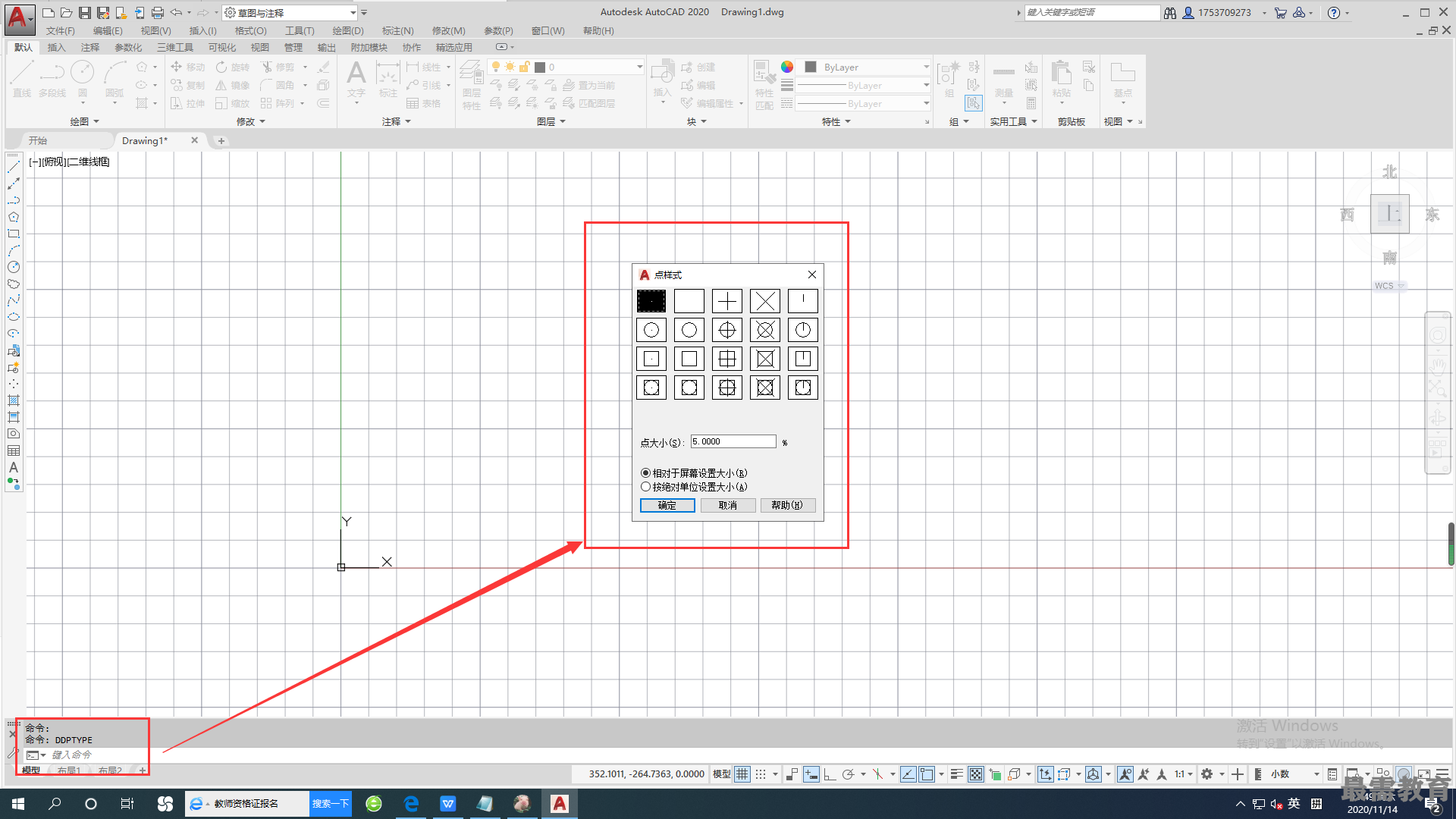This screenshot has height=819, width=1456.
Task: Click 取消 in point style dialog
Action: (x=727, y=505)
